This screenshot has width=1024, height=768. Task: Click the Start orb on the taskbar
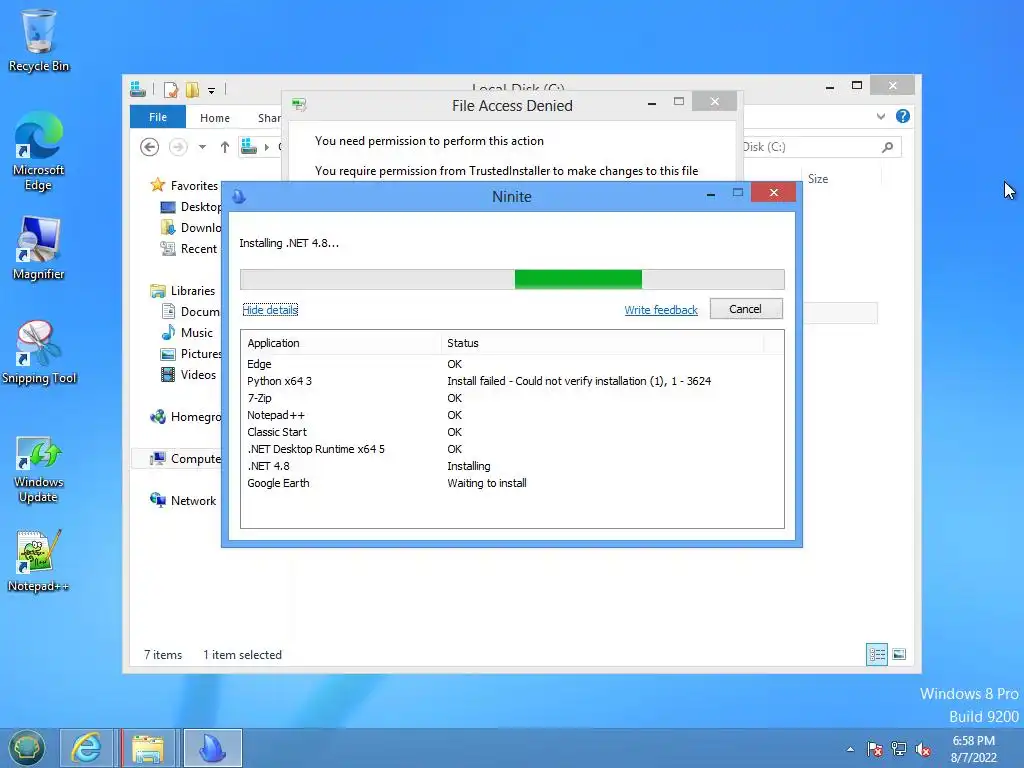coord(27,748)
